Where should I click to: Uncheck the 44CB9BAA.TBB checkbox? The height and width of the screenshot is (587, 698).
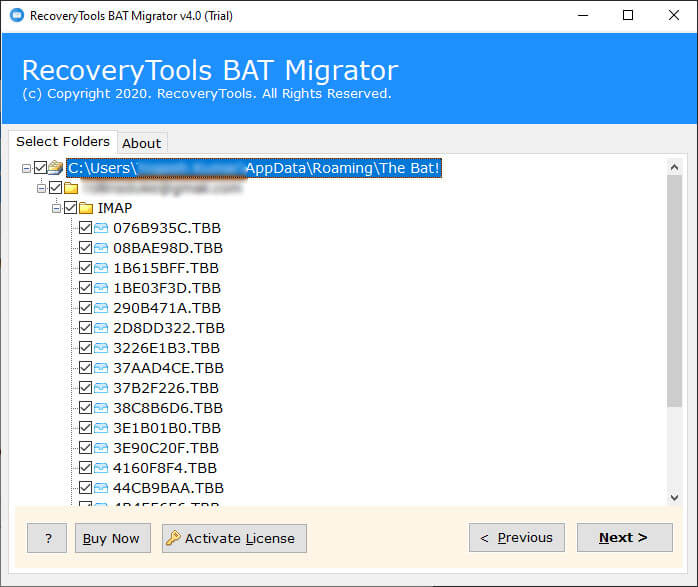point(85,488)
